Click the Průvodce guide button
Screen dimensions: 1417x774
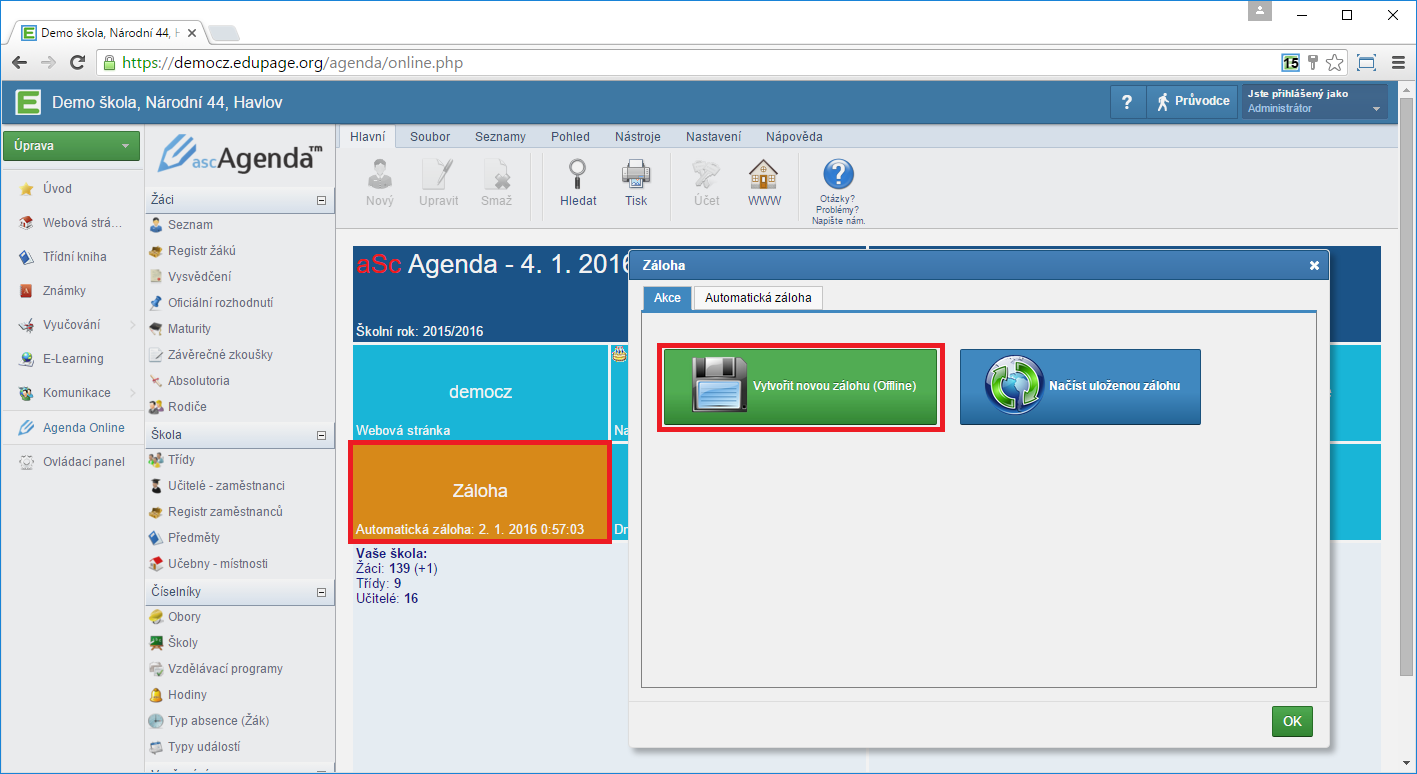(x=1193, y=101)
